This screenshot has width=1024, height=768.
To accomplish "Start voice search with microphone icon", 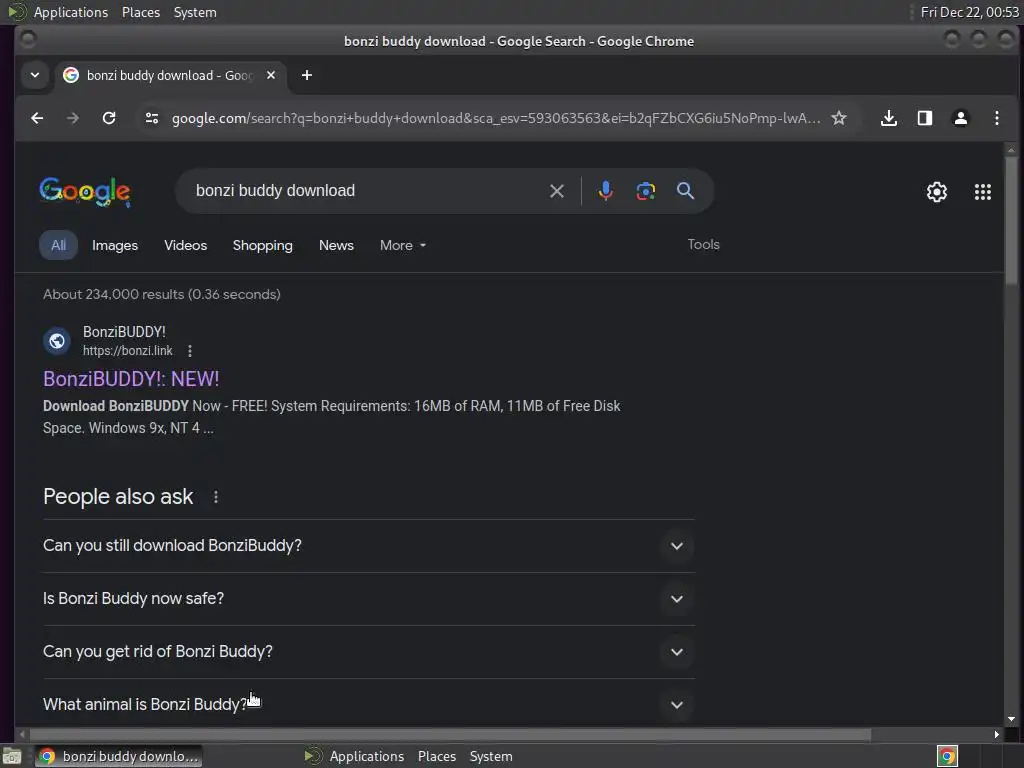I will pyautogui.click(x=605, y=191).
